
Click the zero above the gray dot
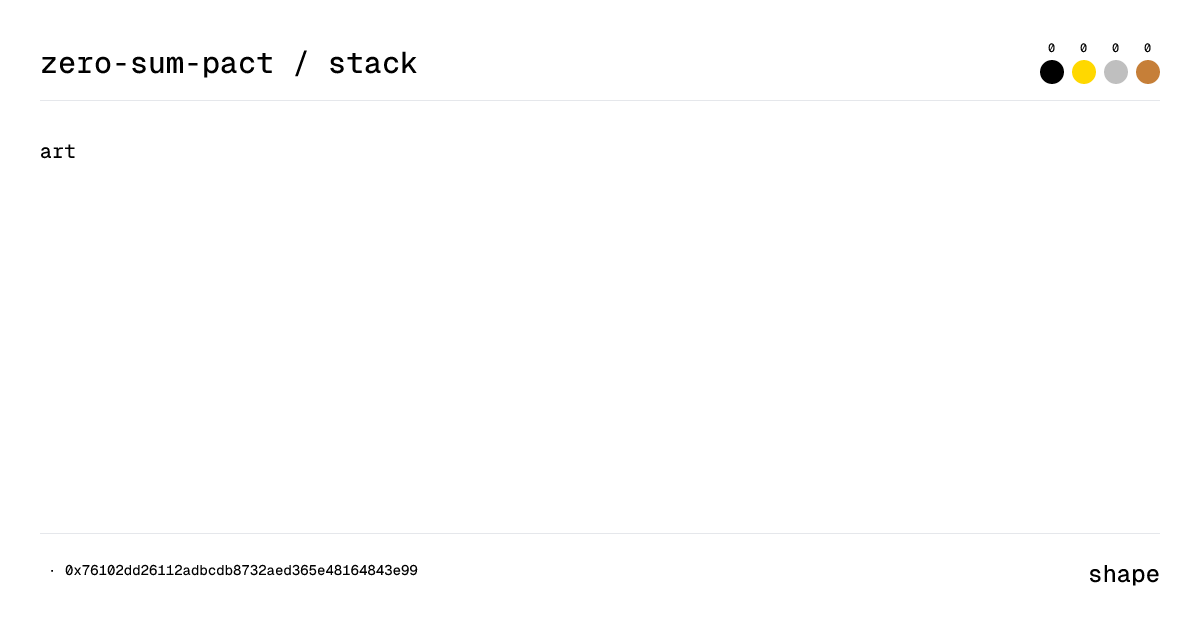point(1115,46)
